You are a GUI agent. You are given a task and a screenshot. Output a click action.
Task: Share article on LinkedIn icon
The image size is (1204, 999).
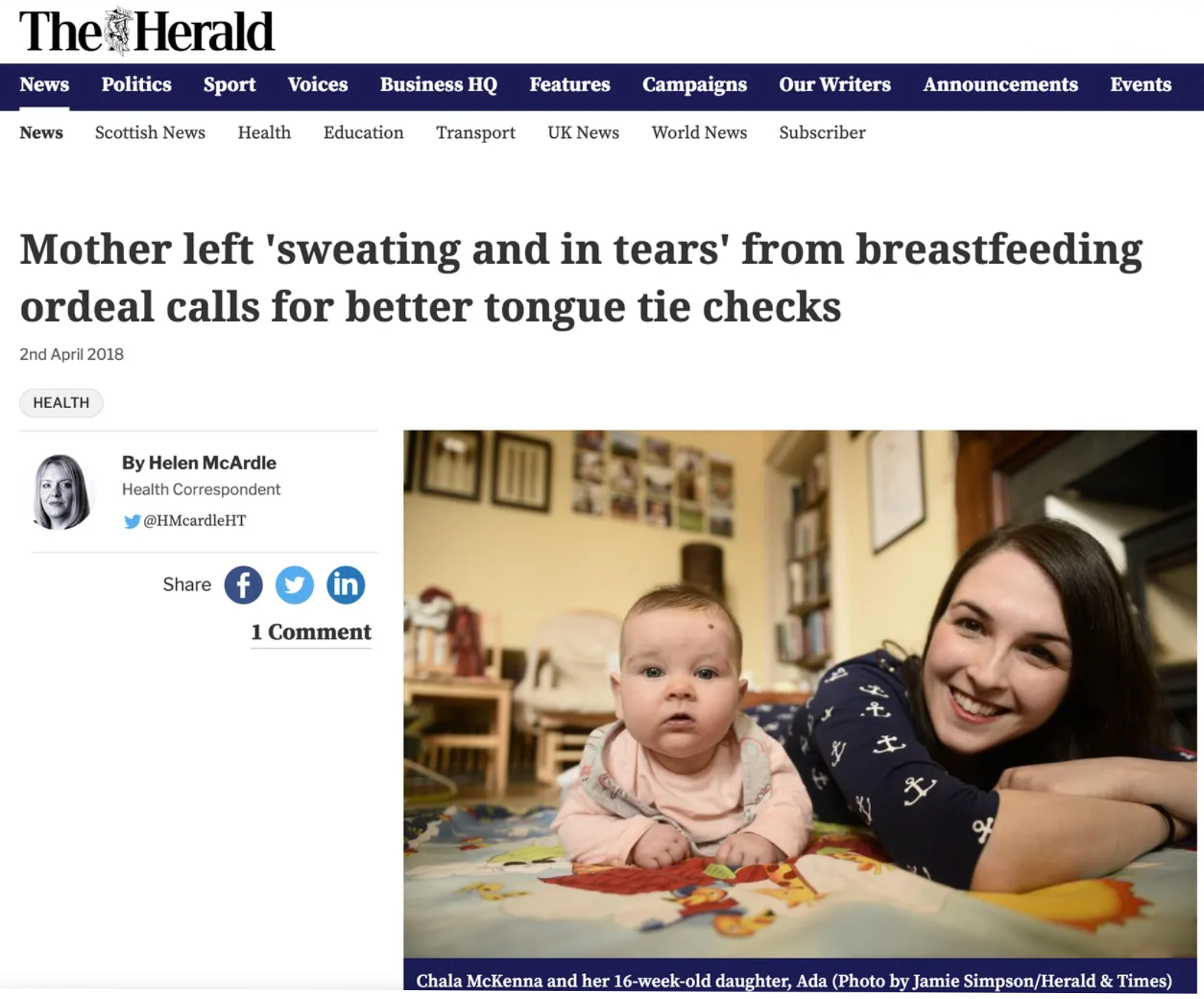tap(346, 584)
